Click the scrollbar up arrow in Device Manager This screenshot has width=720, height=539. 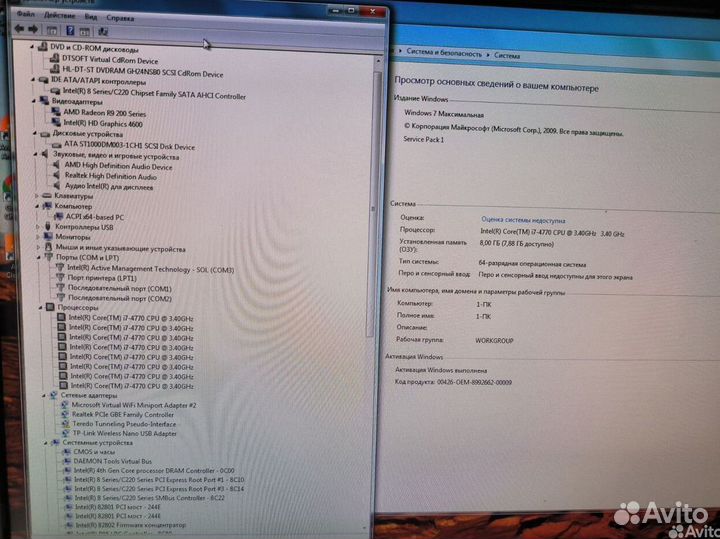pos(378,60)
